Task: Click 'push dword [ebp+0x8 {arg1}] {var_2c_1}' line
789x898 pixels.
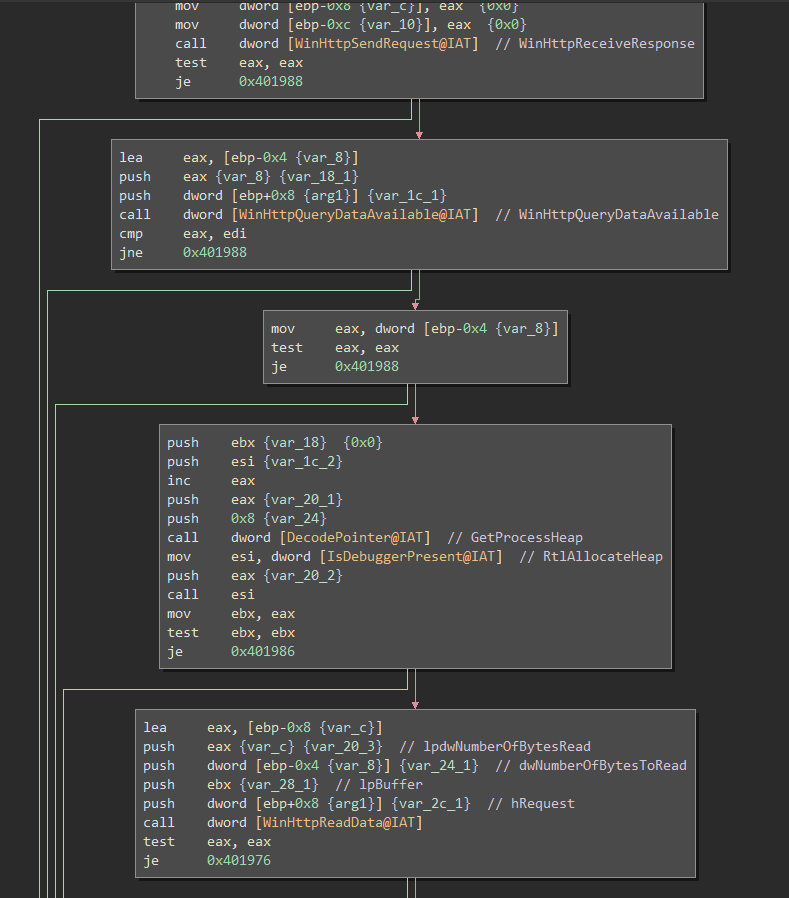Action: 307,804
